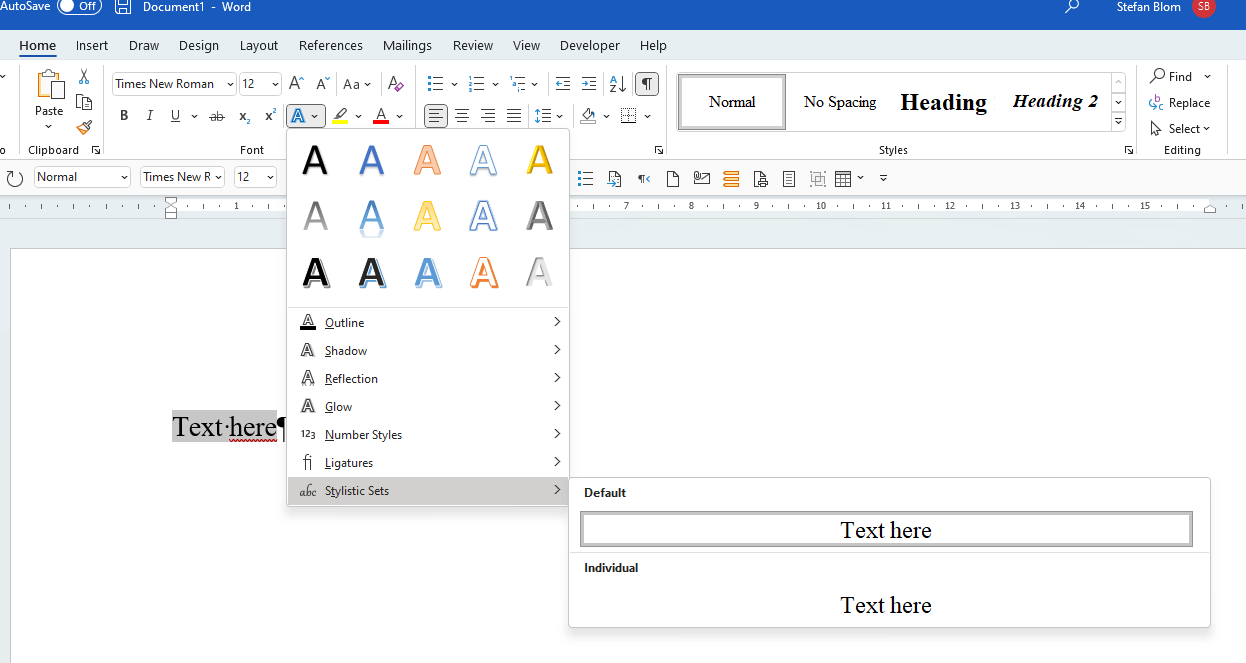Activate the Format Painter brush
The image size is (1246, 663).
coord(84,127)
